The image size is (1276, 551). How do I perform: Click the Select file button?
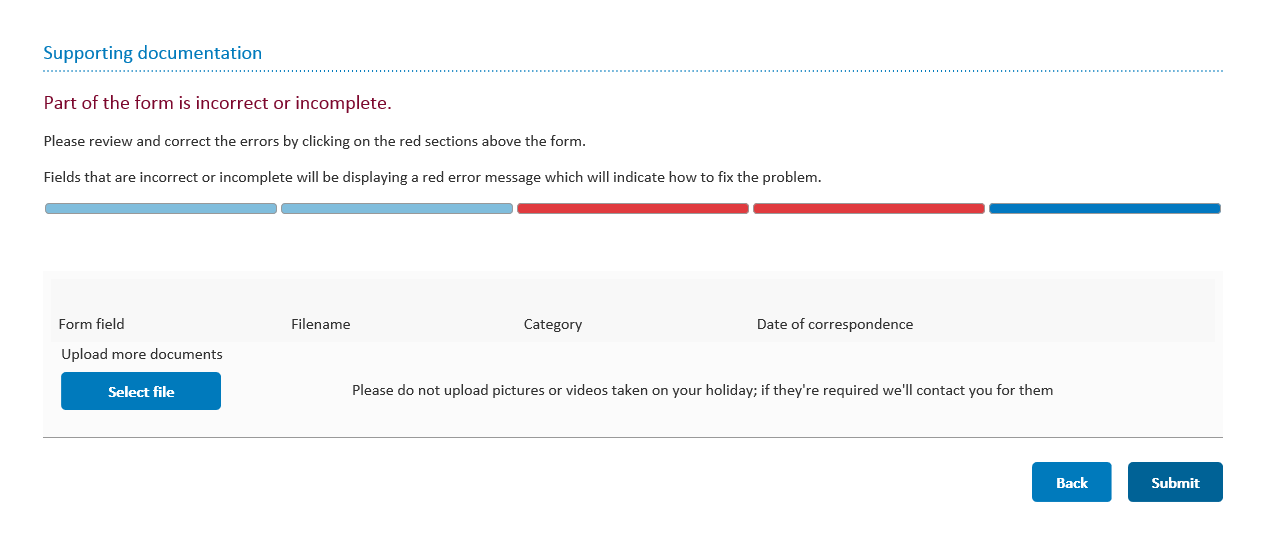[x=141, y=391]
